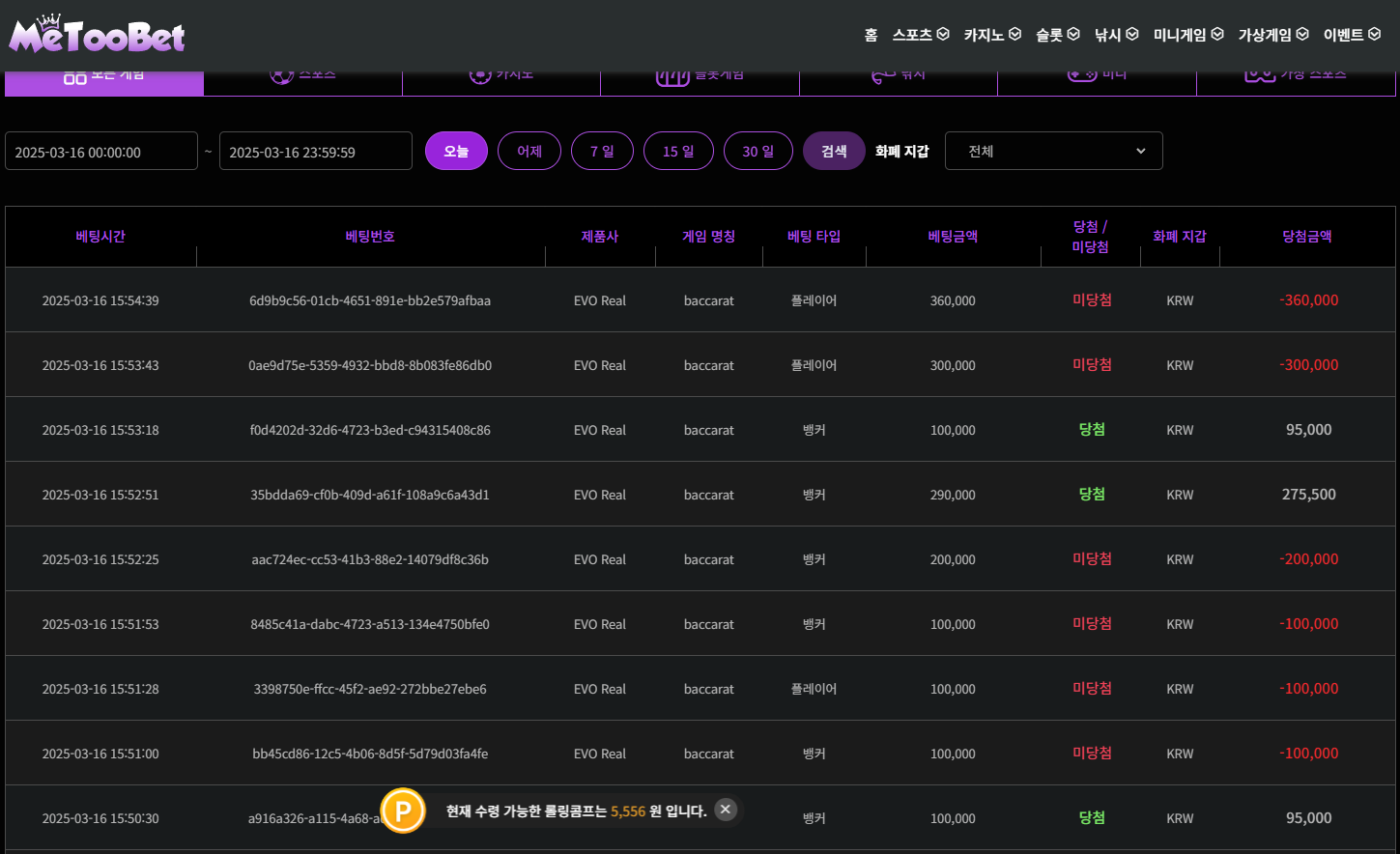The width and height of the screenshot is (1400, 854).
Task: Open the 화폐 지갑 전체 dropdown
Action: [1054, 151]
